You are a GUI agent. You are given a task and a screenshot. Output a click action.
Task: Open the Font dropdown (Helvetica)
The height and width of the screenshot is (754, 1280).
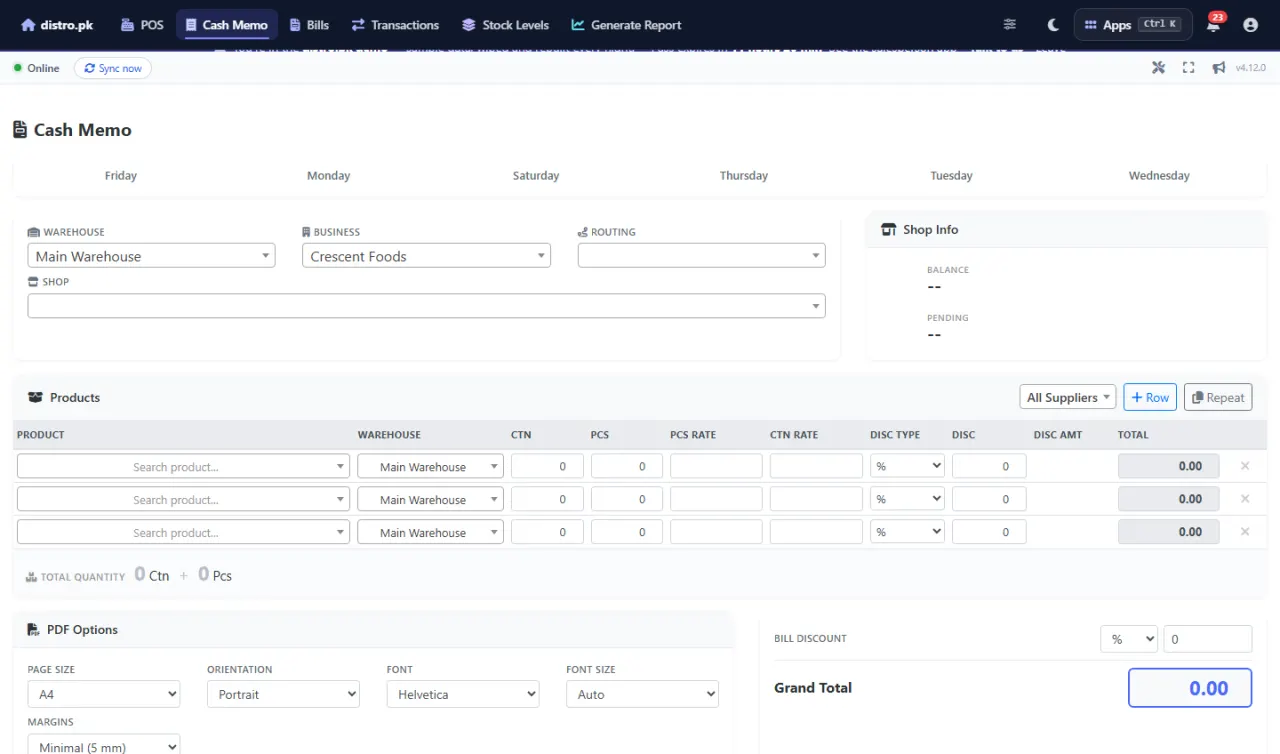tap(463, 694)
